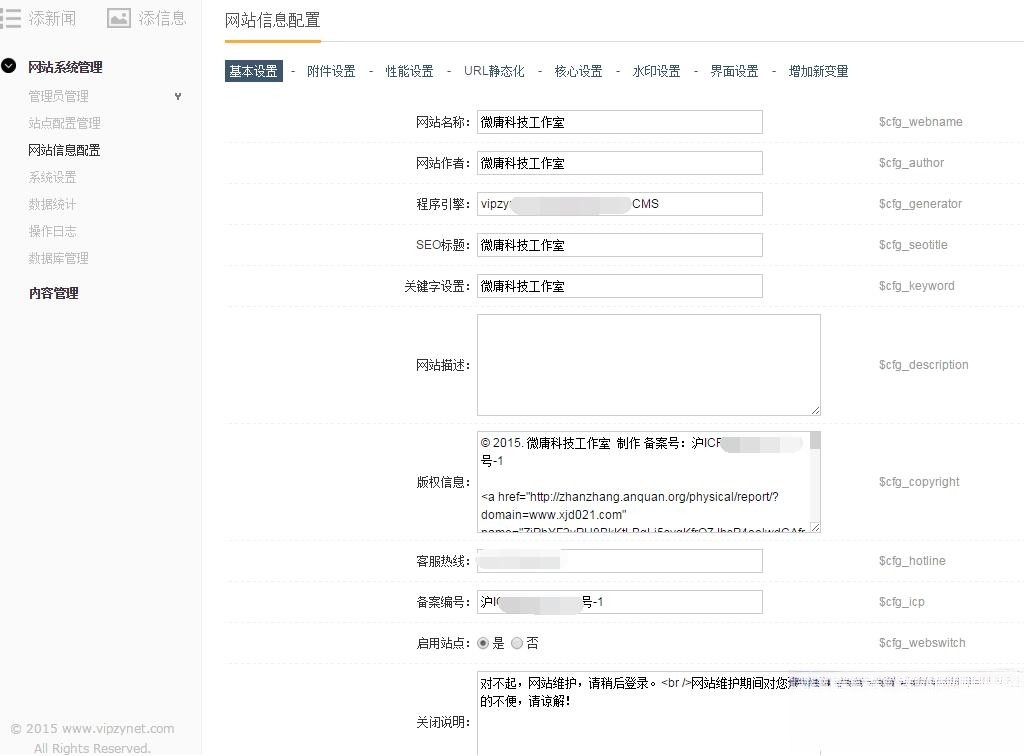
Task: Click inside the 网站名称 input field
Action: point(619,121)
